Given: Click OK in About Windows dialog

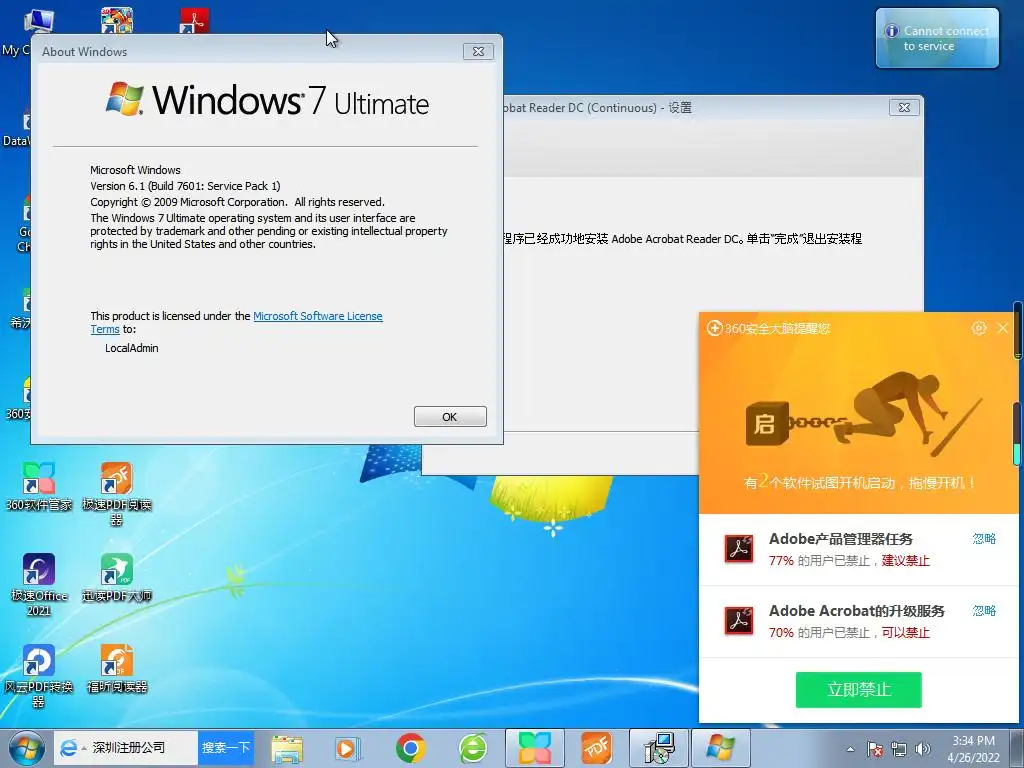Looking at the screenshot, I should tap(450, 417).
